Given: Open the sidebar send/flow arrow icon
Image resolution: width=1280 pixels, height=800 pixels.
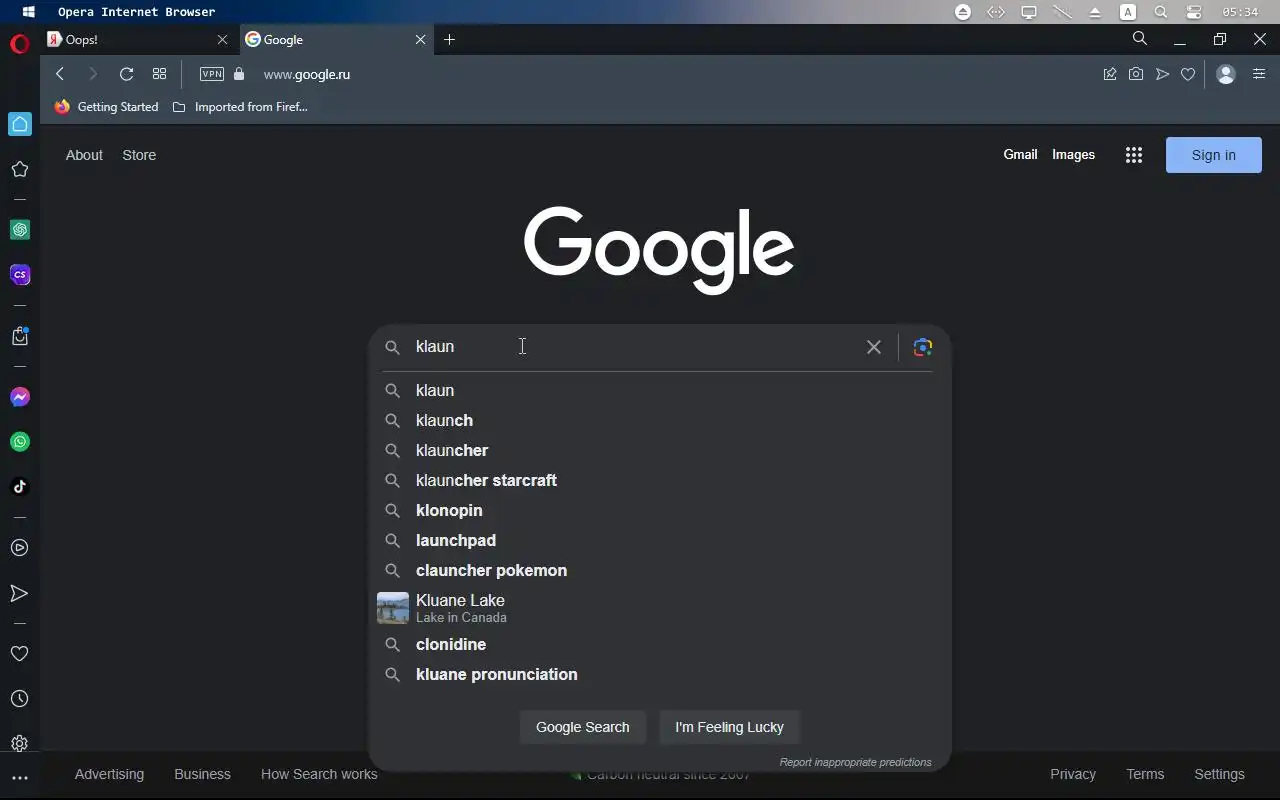Looking at the screenshot, I should pos(19,594).
